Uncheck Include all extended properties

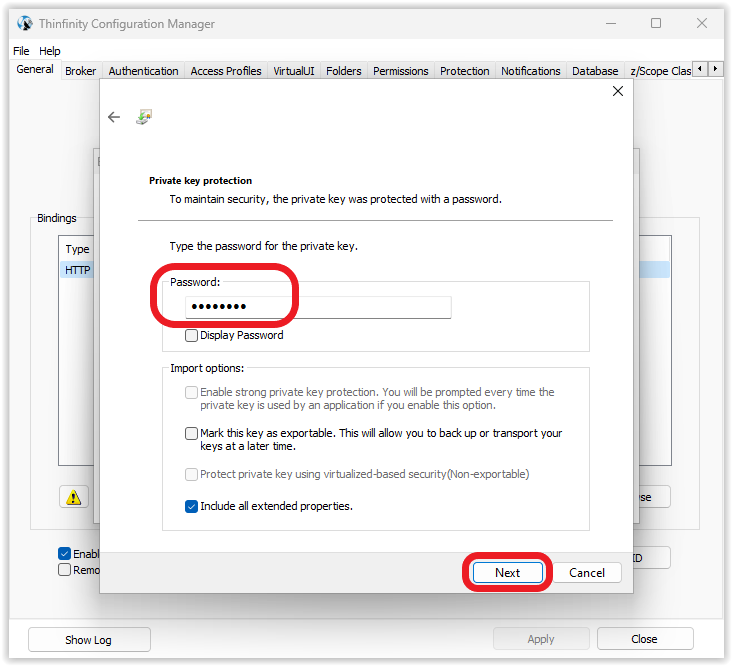pyautogui.click(x=191, y=506)
